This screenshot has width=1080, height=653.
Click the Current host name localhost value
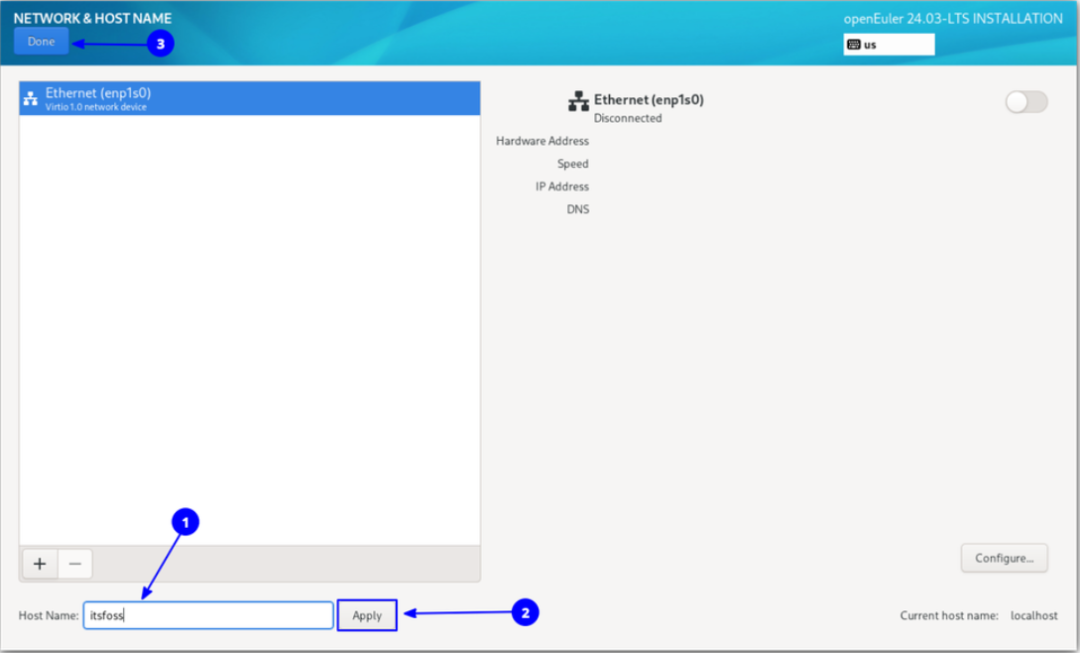1034,616
